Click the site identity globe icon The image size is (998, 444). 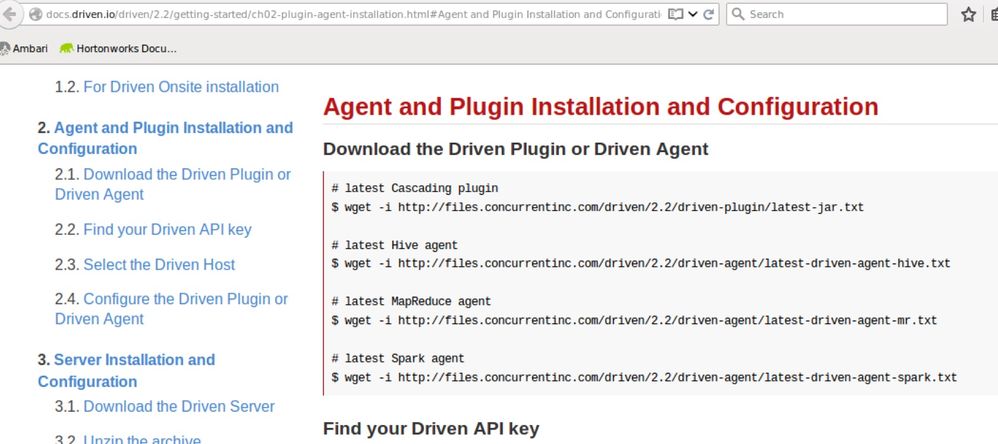click(x=36, y=15)
